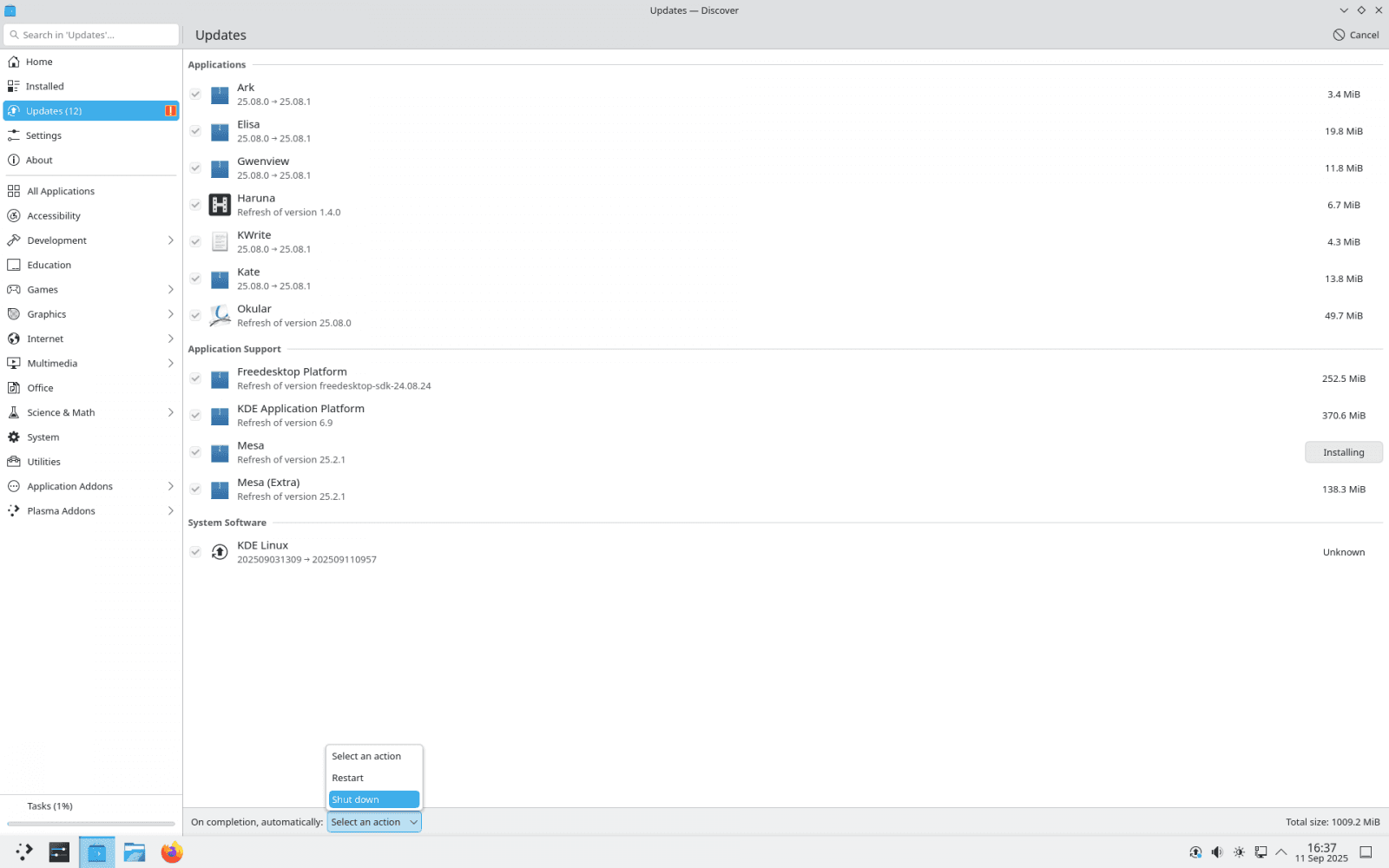Click the Freedesktop Platform package icon
The image size is (1389, 868).
(220, 378)
